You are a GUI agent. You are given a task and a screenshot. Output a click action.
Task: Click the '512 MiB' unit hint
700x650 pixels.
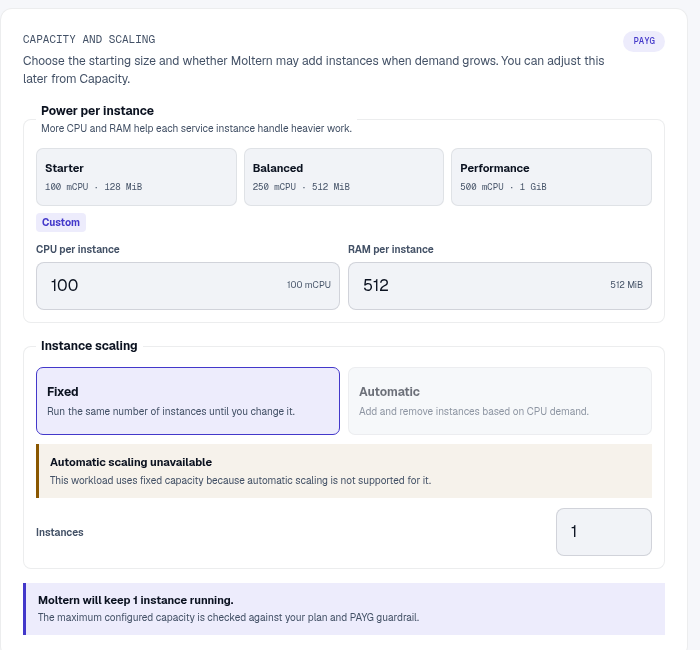point(626,285)
